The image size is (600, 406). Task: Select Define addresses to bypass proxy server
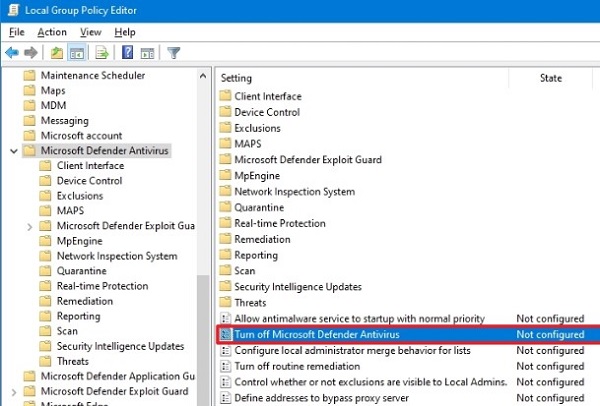click(321, 398)
